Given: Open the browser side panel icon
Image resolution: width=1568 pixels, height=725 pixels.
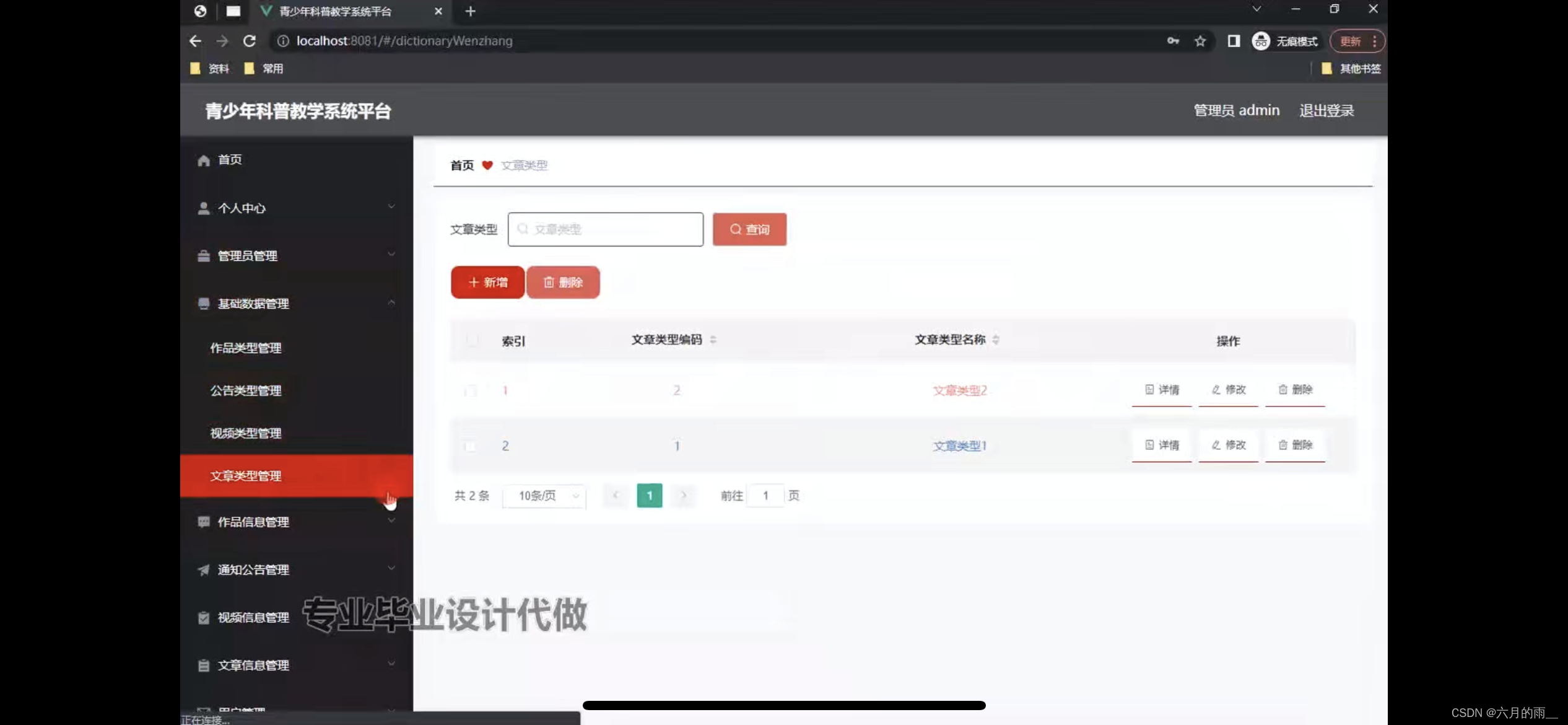Looking at the screenshot, I should tap(1234, 41).
